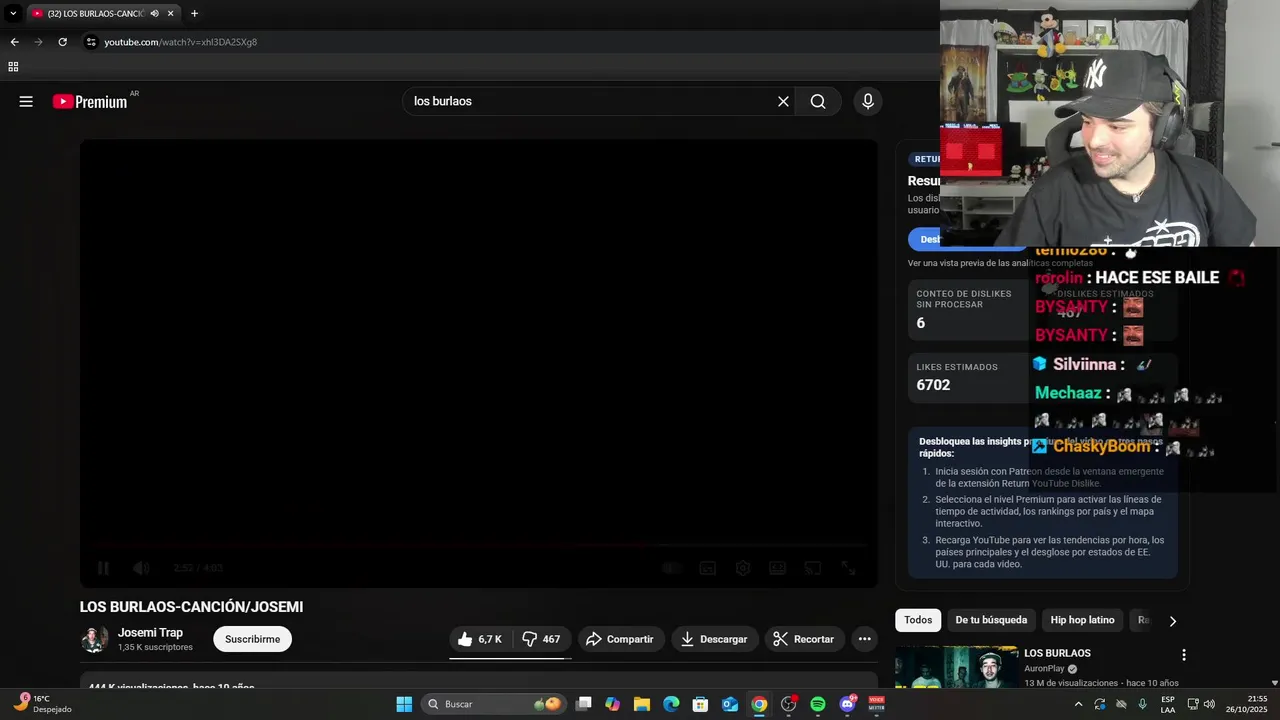Image resolution: width=1280 pixels, height=720 pixels.
Task: Select the Todos filter chip
Action: point(918,620)
